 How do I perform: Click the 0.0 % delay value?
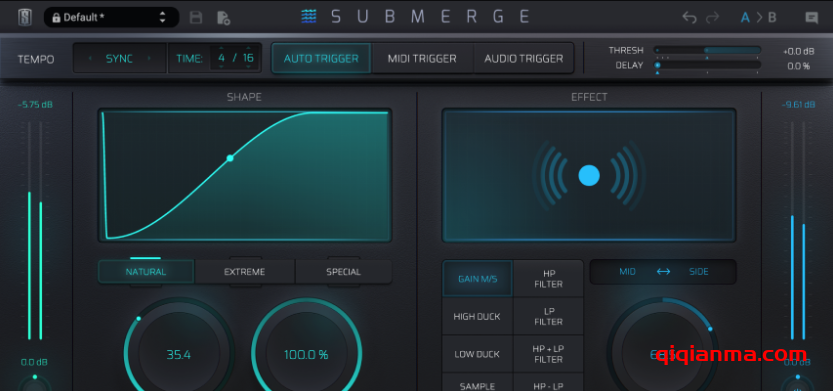click(798, 66)
